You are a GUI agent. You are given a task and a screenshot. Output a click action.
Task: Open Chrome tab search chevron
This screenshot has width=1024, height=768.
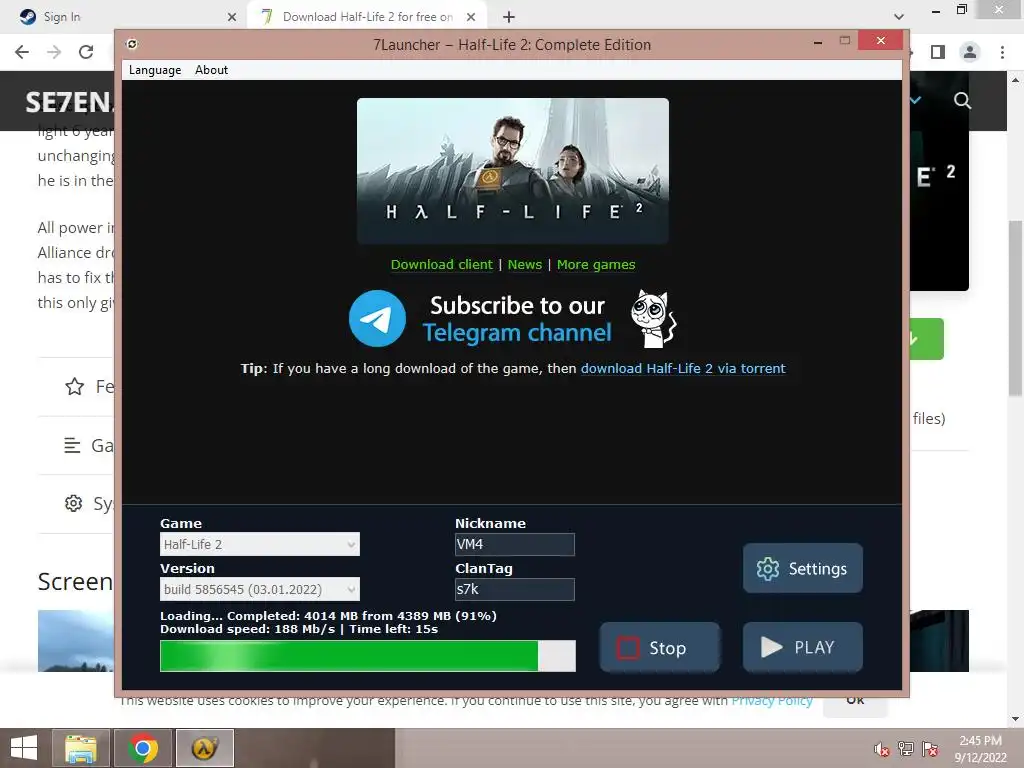point(899,16)
